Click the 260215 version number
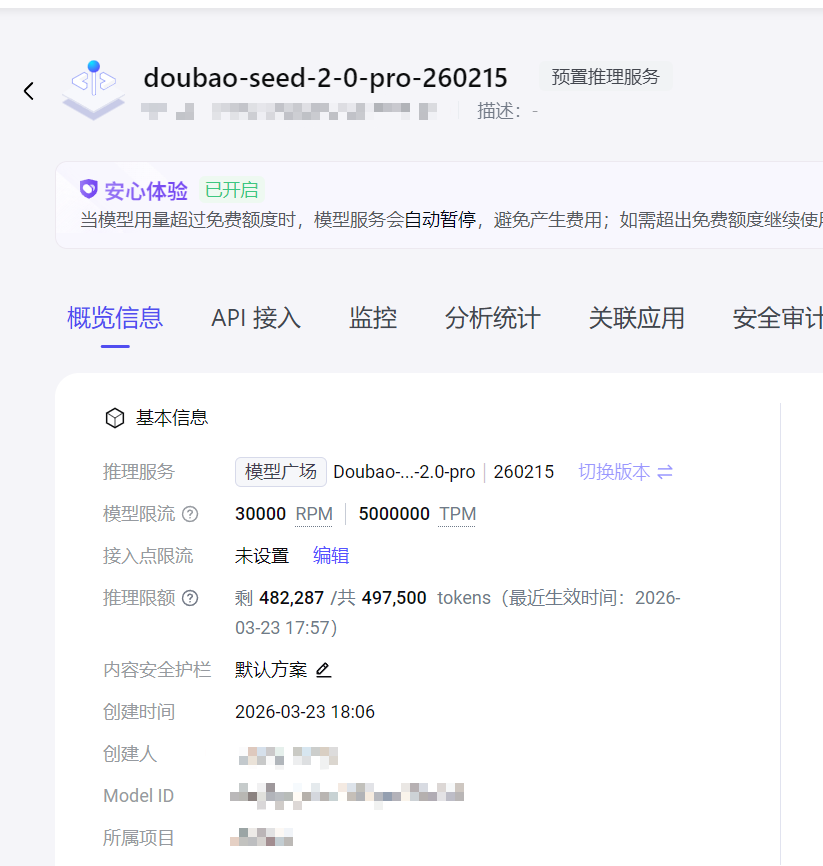Screen dimensions: 823x866 tap(524, 472)
